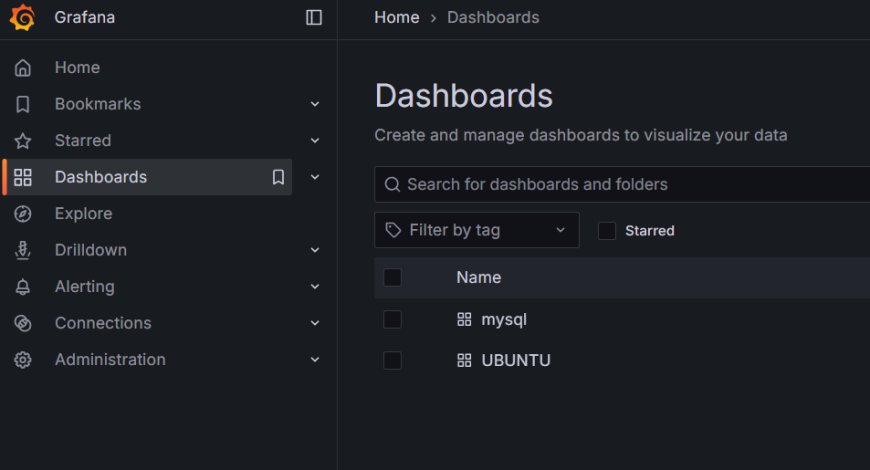The image size is (870, 470).
Task: Click the dashboard icon beside mysql
Action: 464,320
